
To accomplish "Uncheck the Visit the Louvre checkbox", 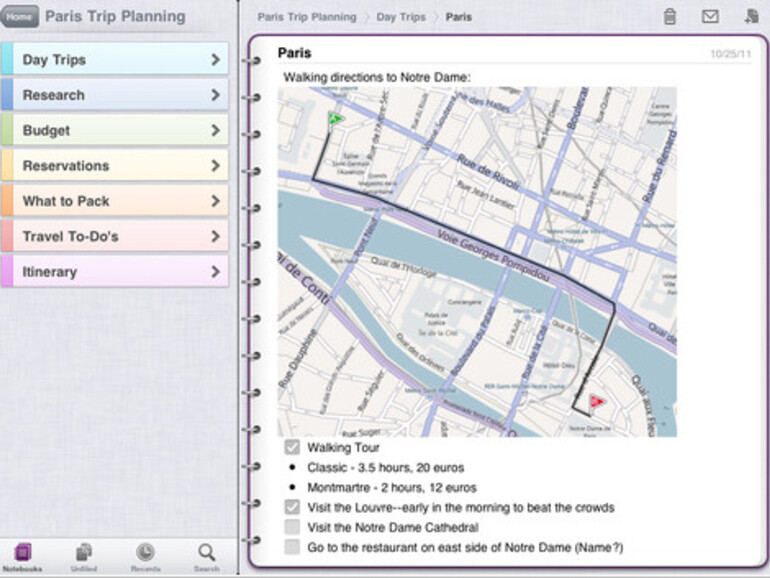I will (292, 507).
